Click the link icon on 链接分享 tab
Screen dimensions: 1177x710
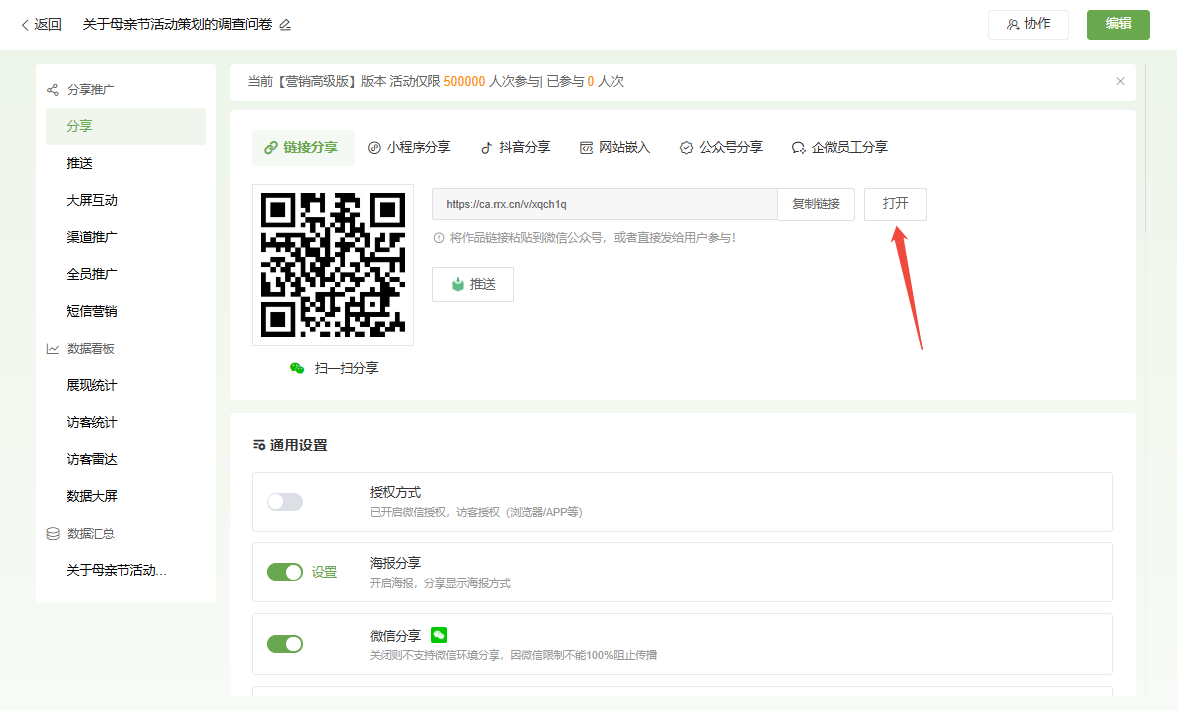coord(271,148)
